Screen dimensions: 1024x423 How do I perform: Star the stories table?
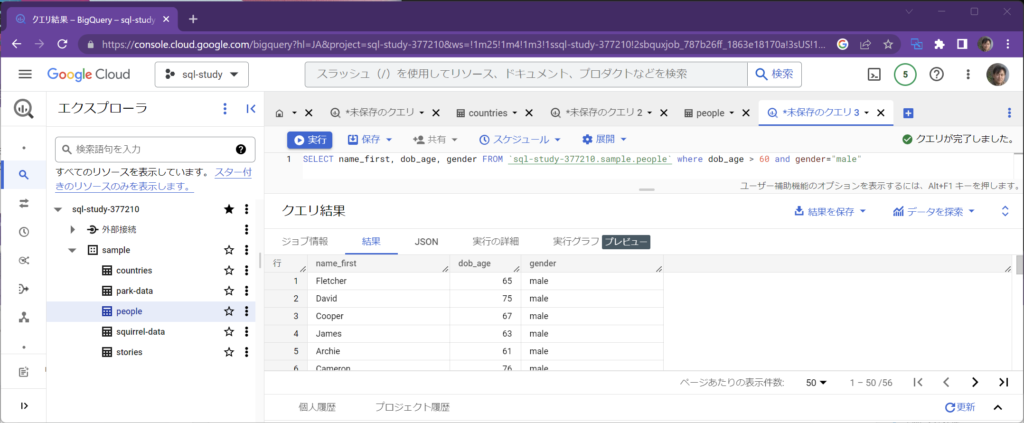pos(229,352)
